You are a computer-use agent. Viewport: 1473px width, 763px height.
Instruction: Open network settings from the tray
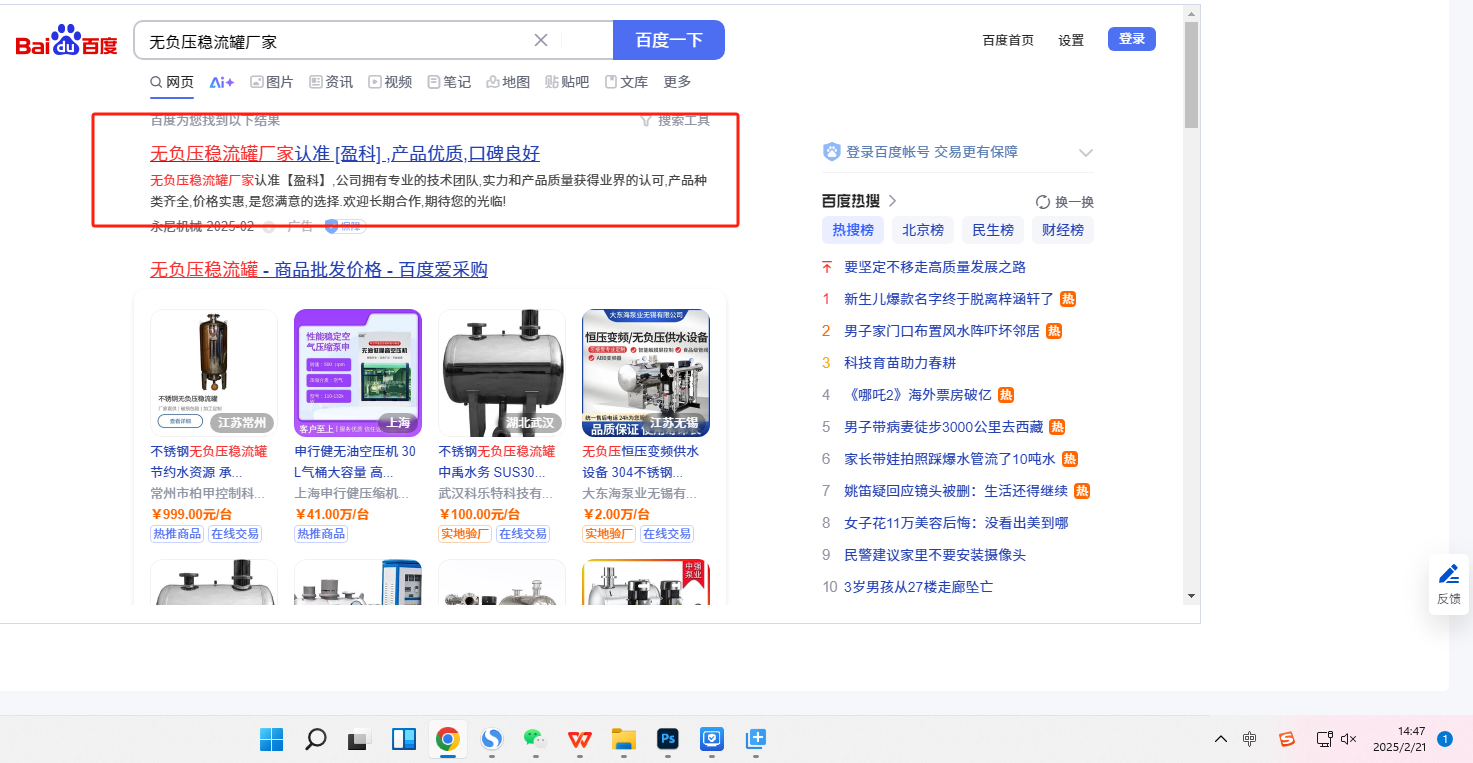point(1324,739)
